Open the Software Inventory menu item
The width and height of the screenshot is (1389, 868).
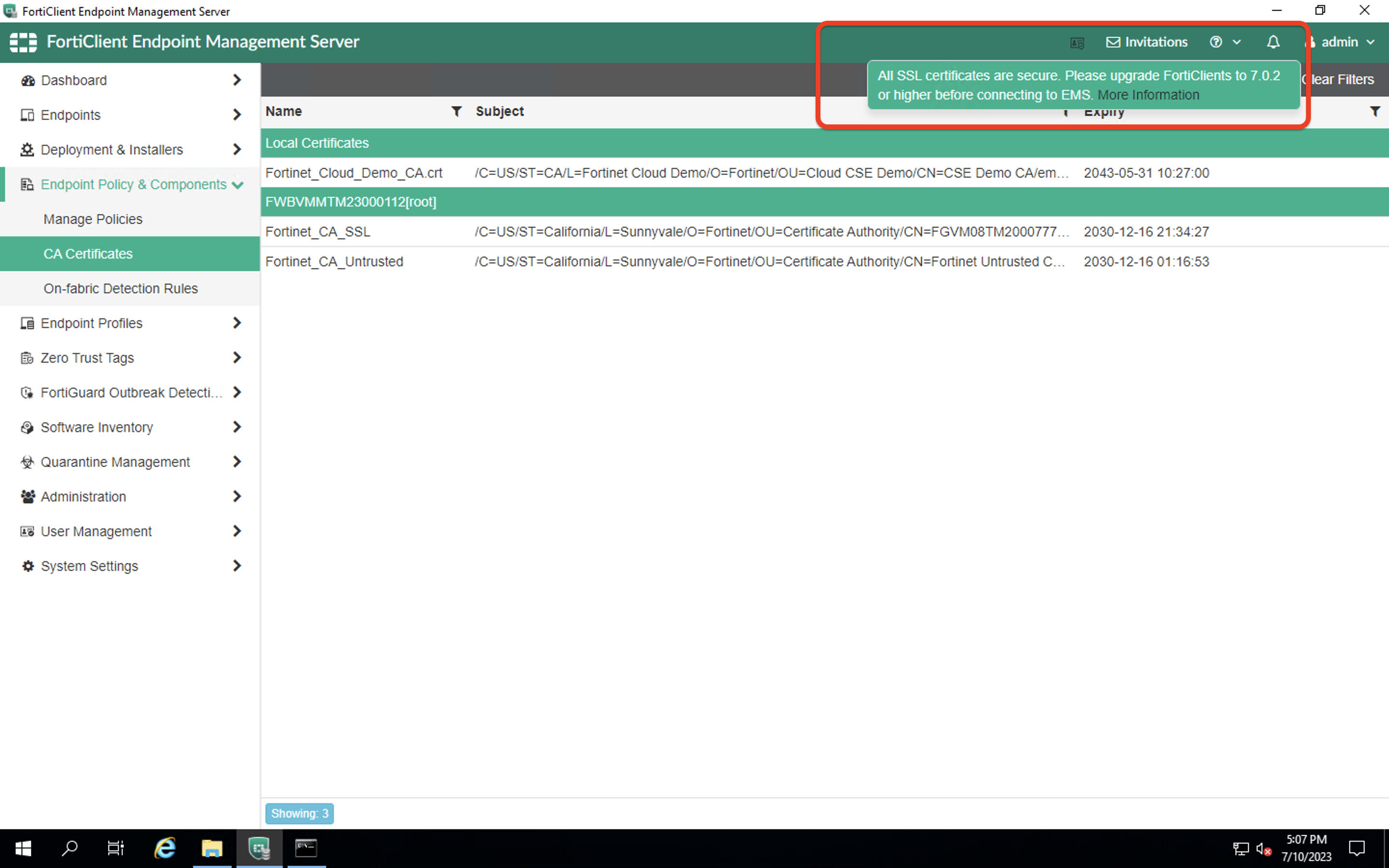(130, 427)
